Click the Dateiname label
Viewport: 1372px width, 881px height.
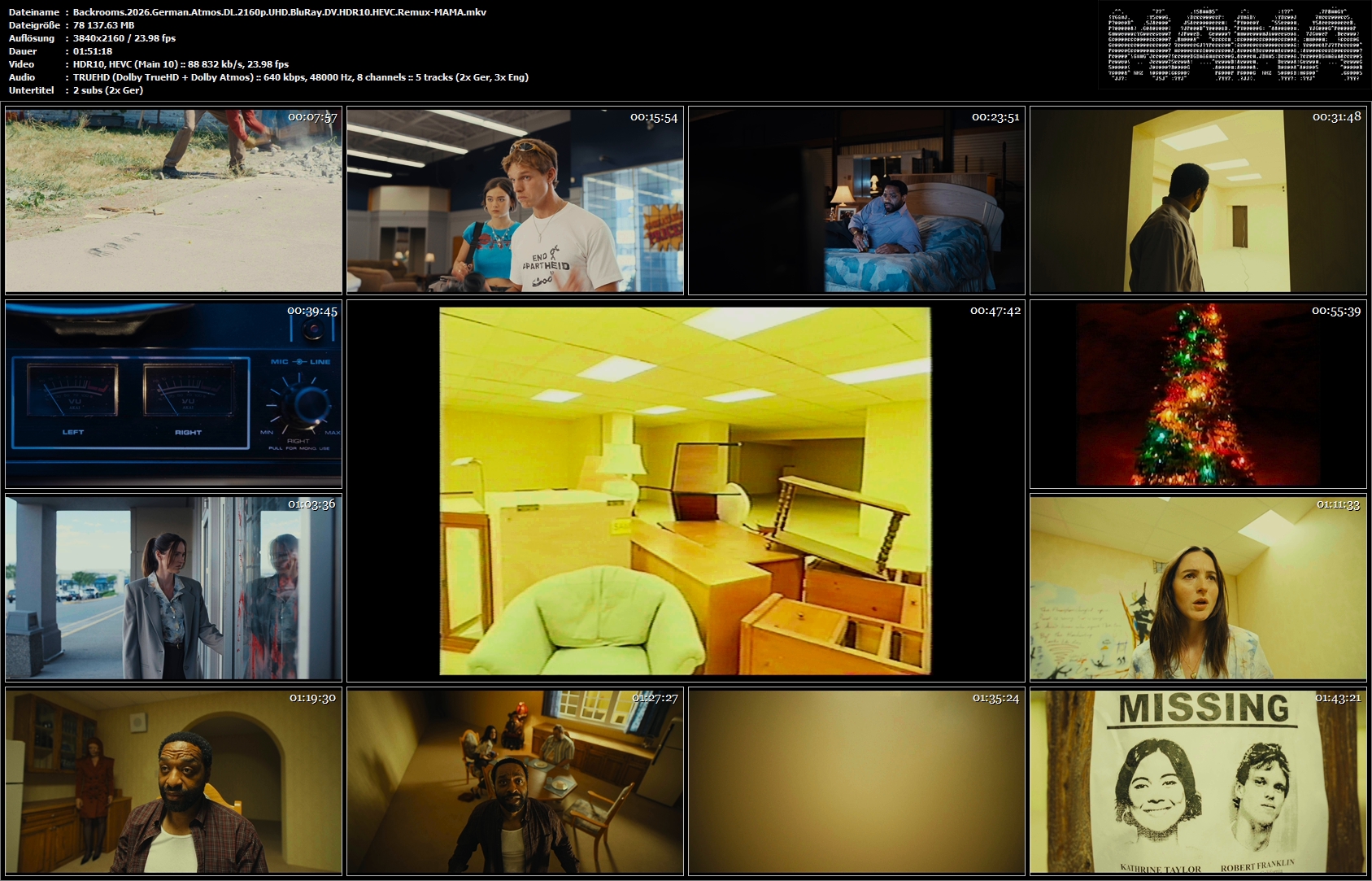(33, 12)
